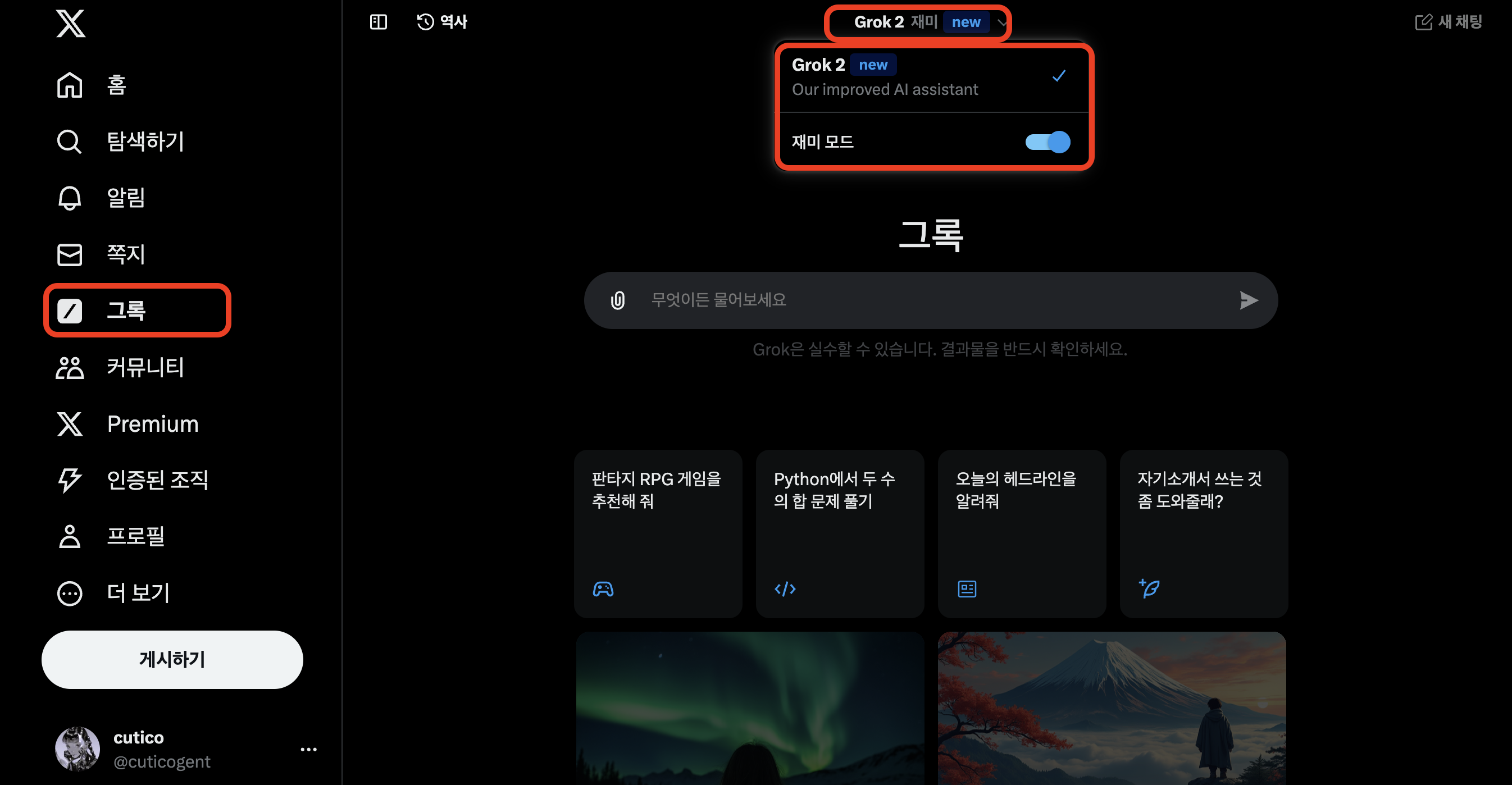Screen dimensions: 1512x785
Task: Click the 그록 main page heading
Action: click(931, 235)
